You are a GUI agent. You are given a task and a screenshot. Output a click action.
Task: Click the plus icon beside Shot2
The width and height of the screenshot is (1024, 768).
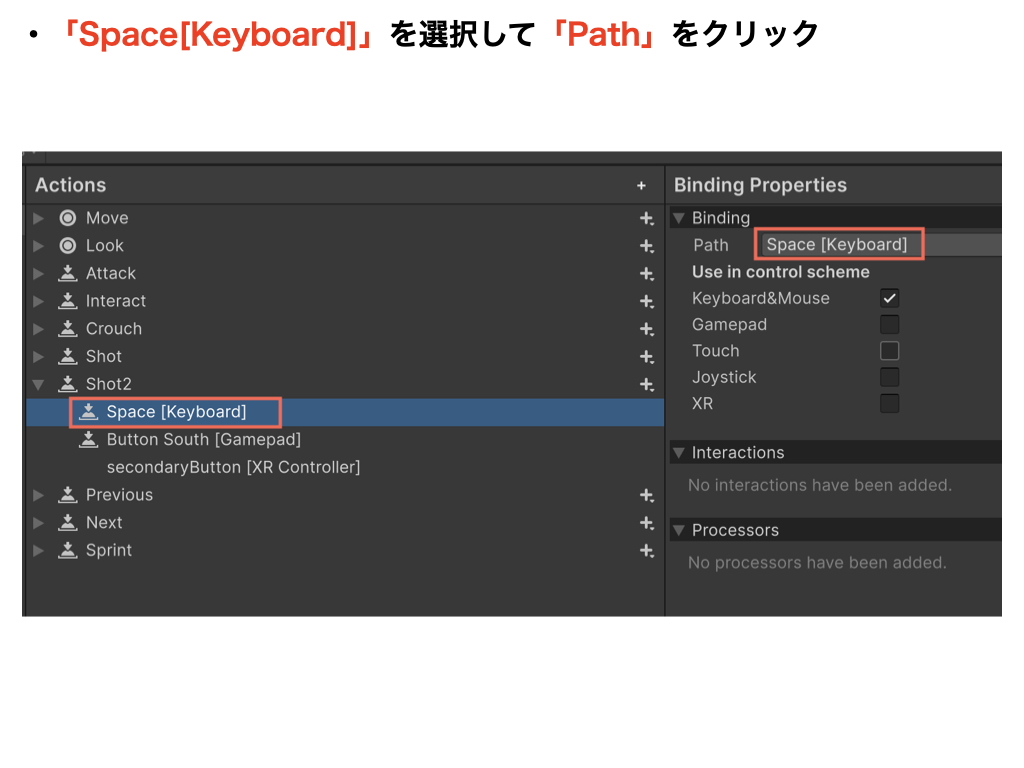[646, 384]
